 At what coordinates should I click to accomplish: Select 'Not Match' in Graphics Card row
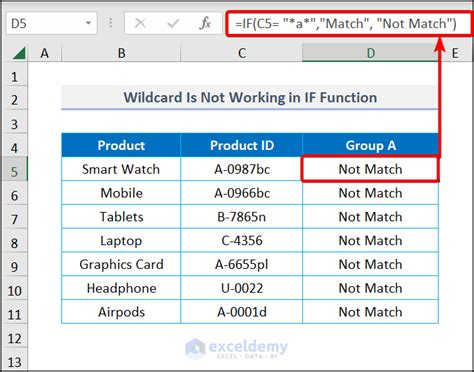(x=370, y=264)
